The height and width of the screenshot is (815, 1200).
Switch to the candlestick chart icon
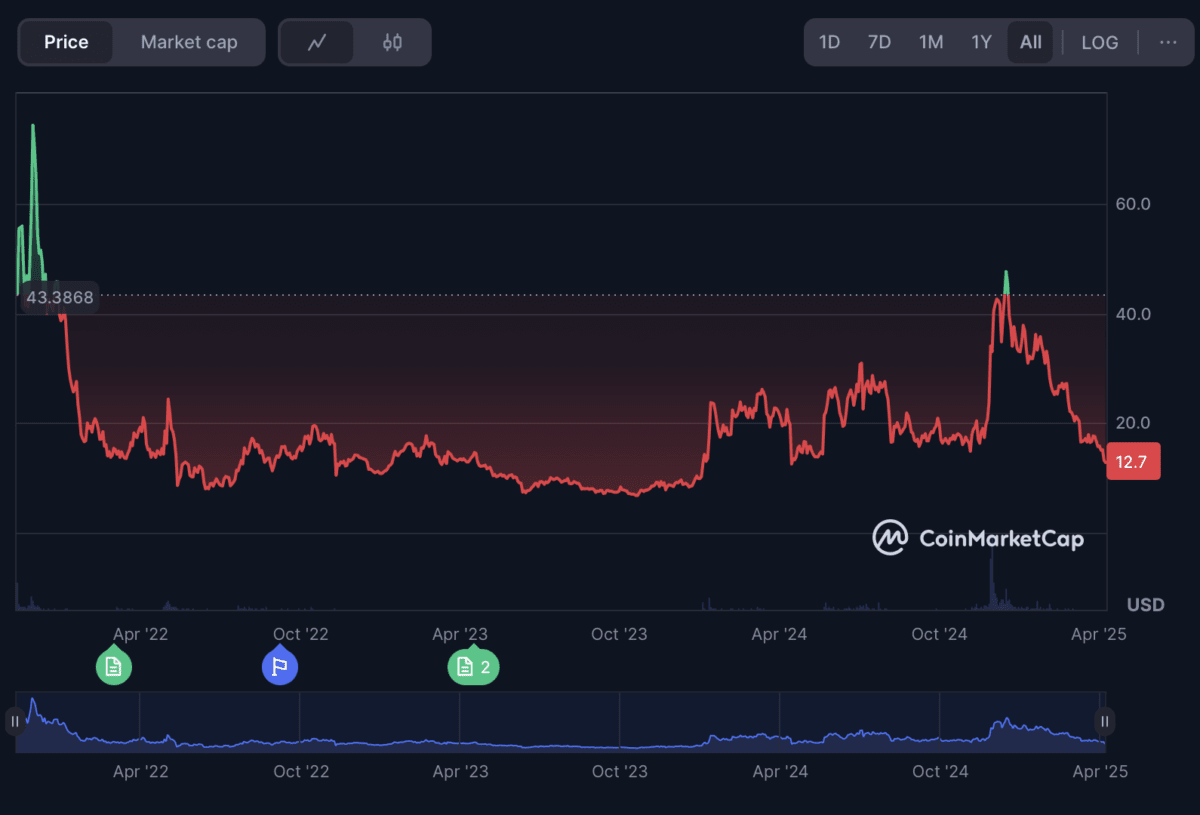[392, 42]
